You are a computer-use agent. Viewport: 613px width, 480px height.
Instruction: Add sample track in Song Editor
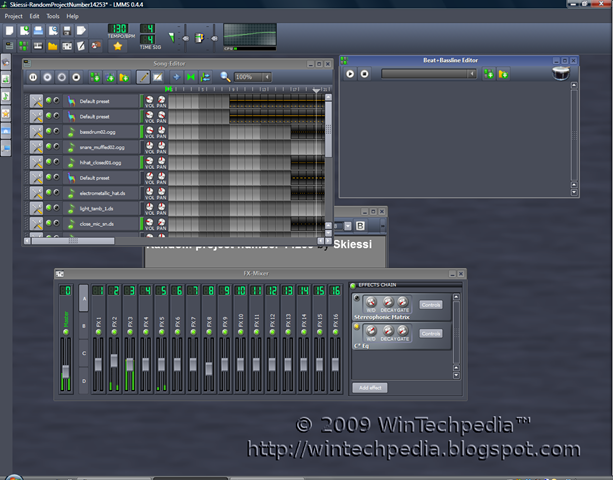pos(110,77)
